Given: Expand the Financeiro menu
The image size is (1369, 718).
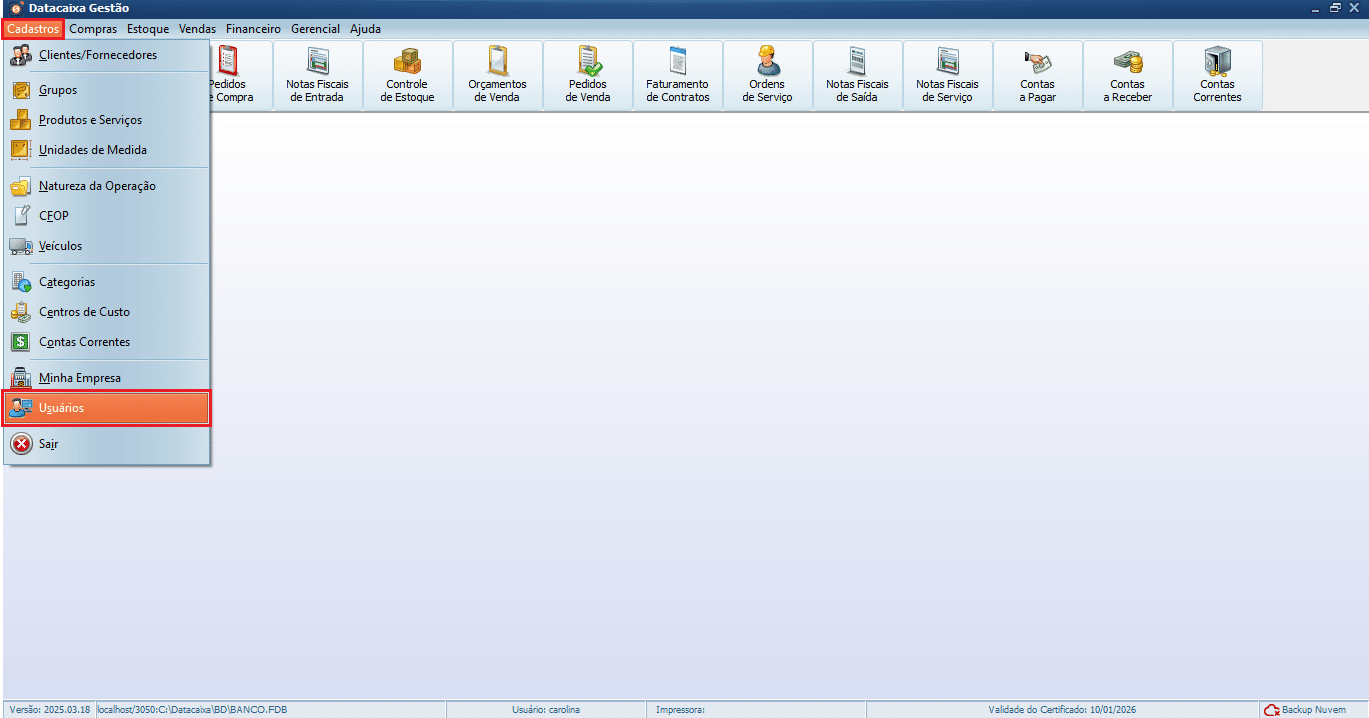Looking at the screenshot, I should (x=253, y=29).
